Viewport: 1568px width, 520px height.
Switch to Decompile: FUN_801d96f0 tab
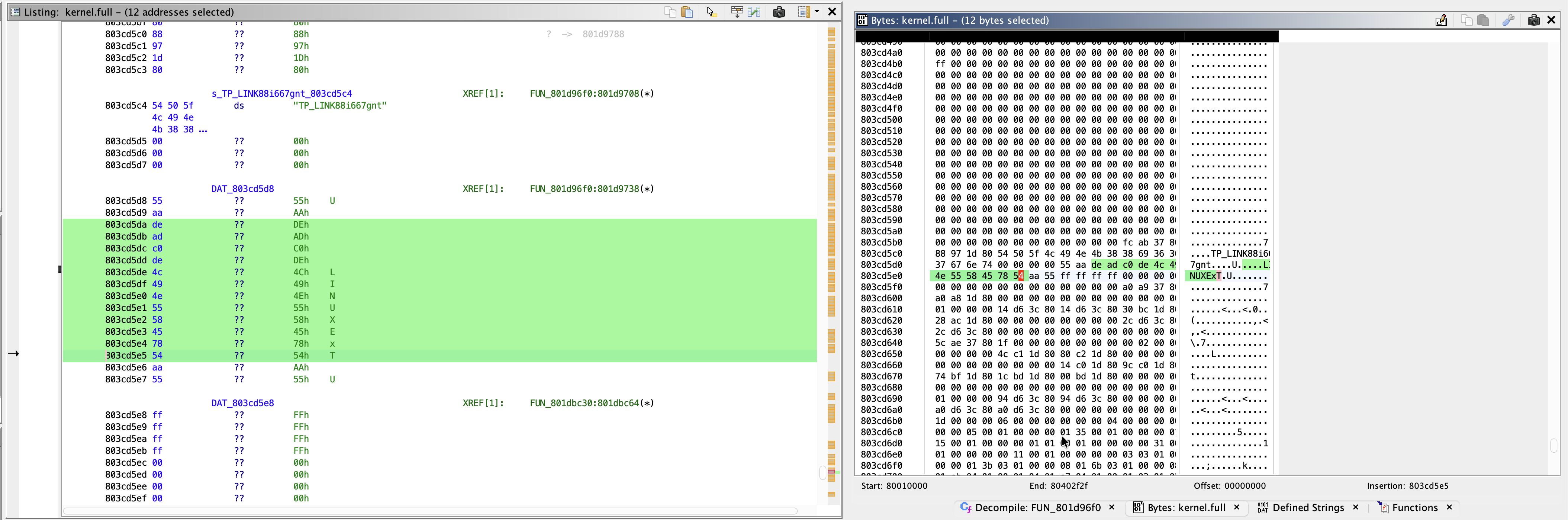click(x=1038, y=507)
